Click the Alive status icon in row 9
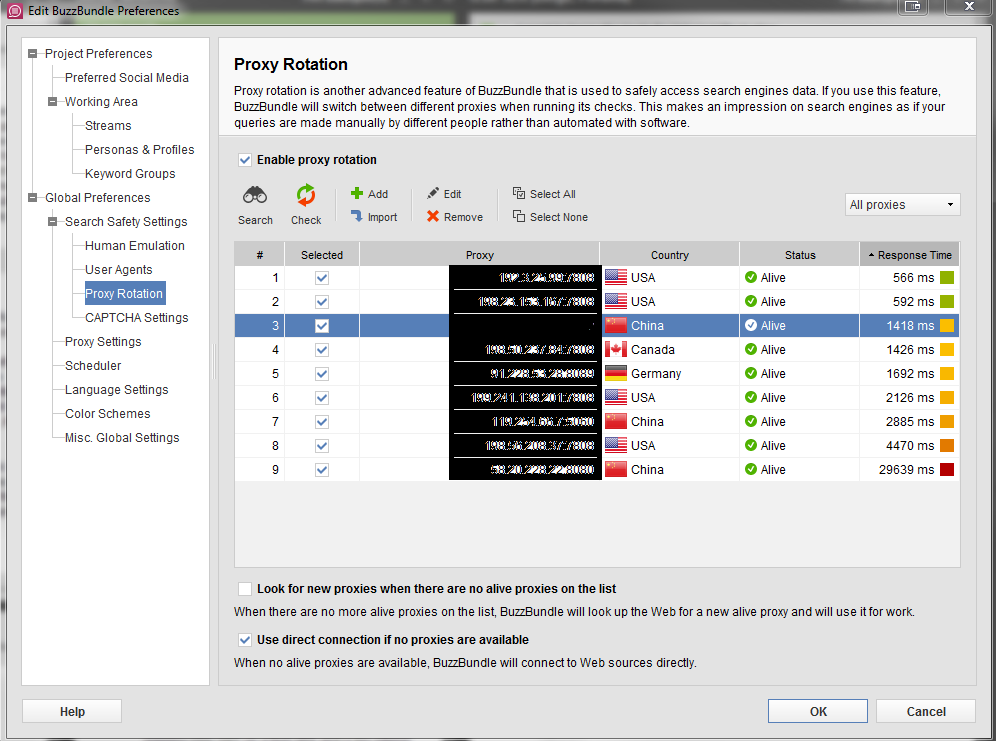 click(x=751, y=469)
